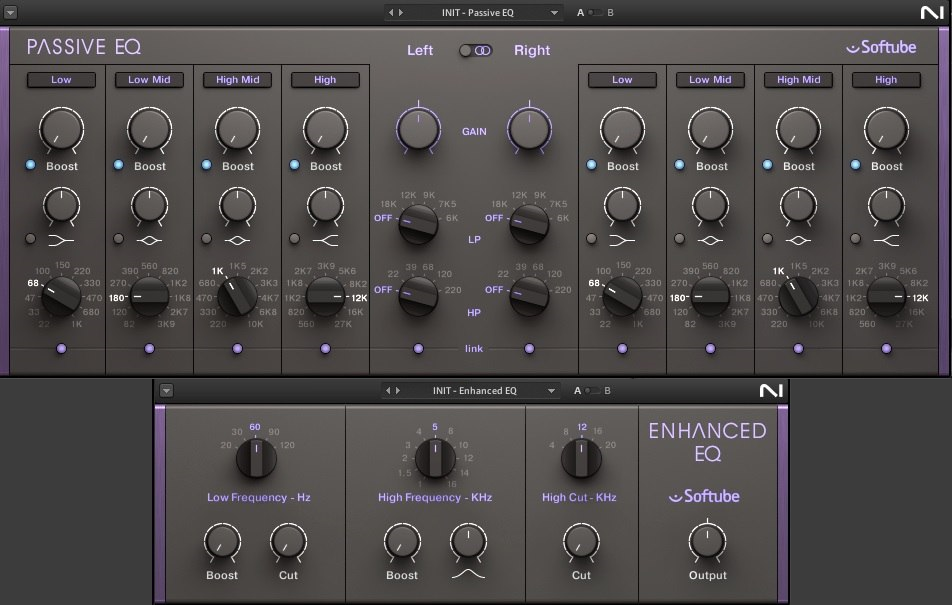Click link LED under right High band

click(x=886, y=349)
